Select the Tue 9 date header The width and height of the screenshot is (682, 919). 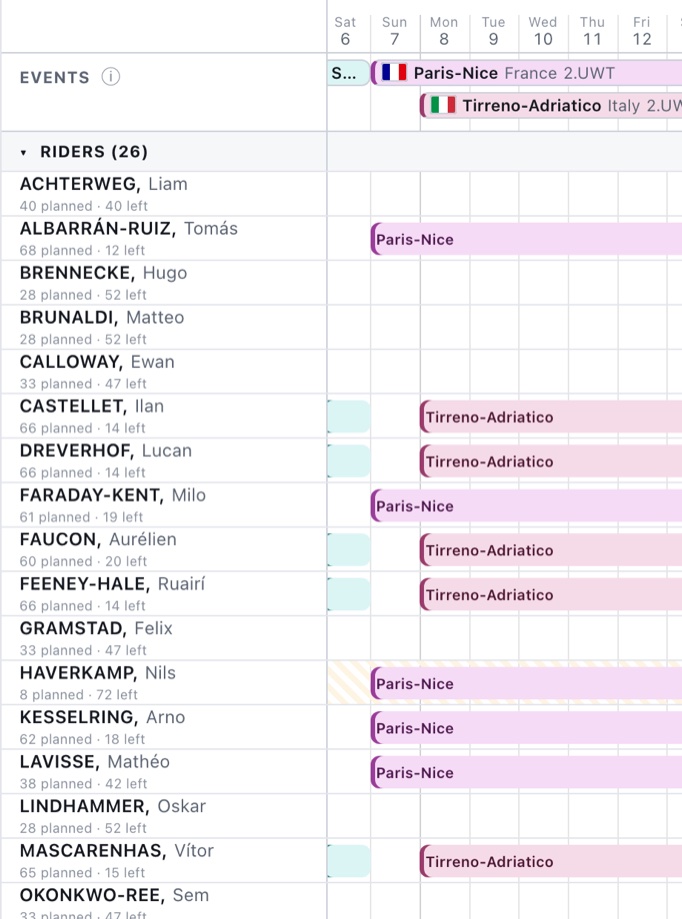(493, 30)
